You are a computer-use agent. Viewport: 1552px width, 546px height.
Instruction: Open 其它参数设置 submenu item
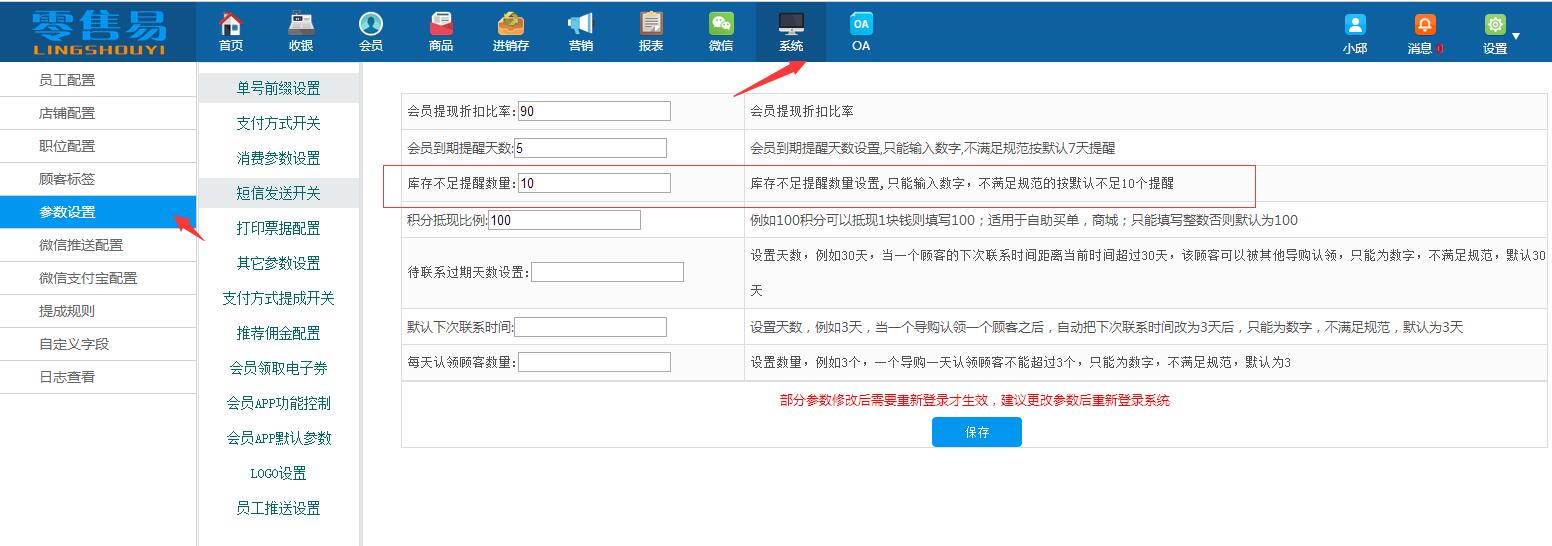(278, 263)
